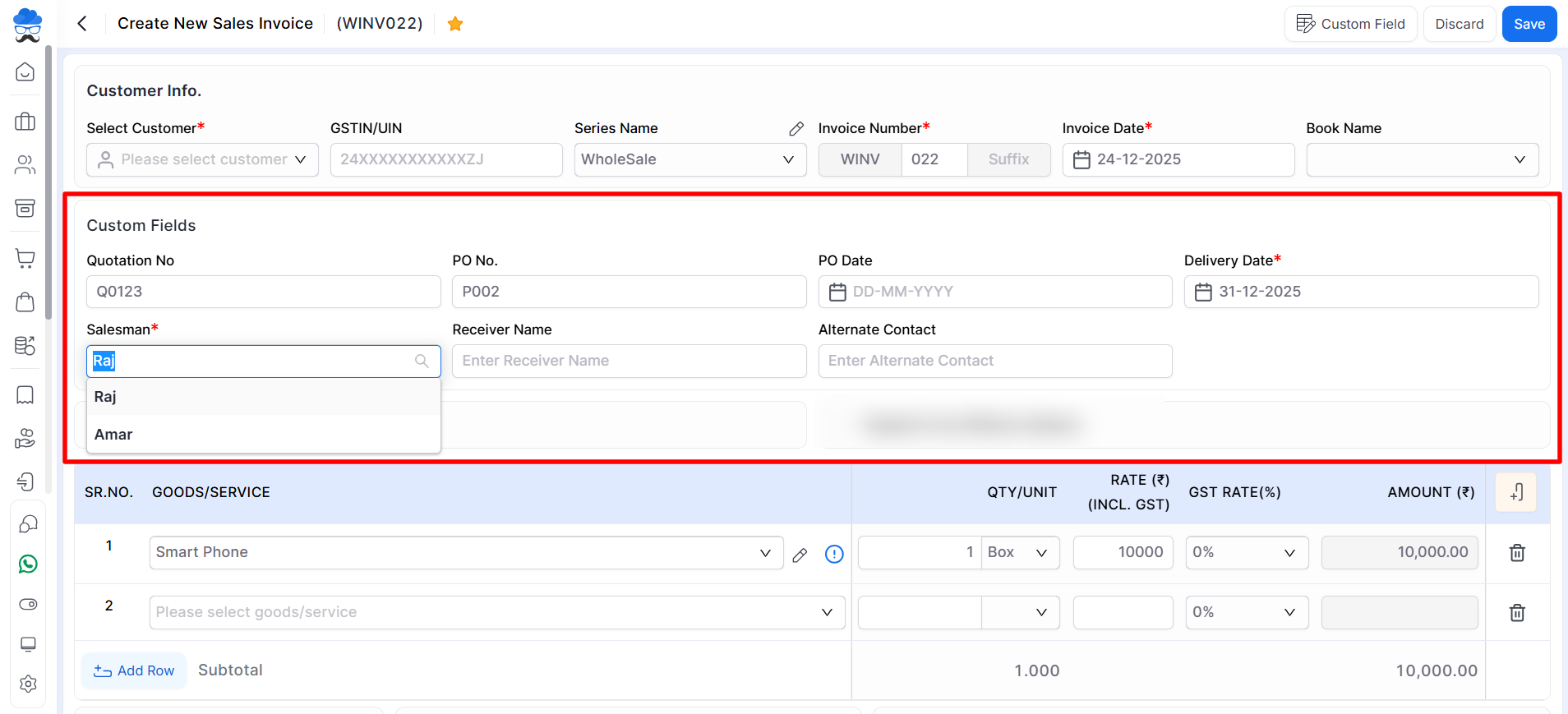Open the settings gear in the sidebar
The image size is (1568, 714).
pos(28,684)
